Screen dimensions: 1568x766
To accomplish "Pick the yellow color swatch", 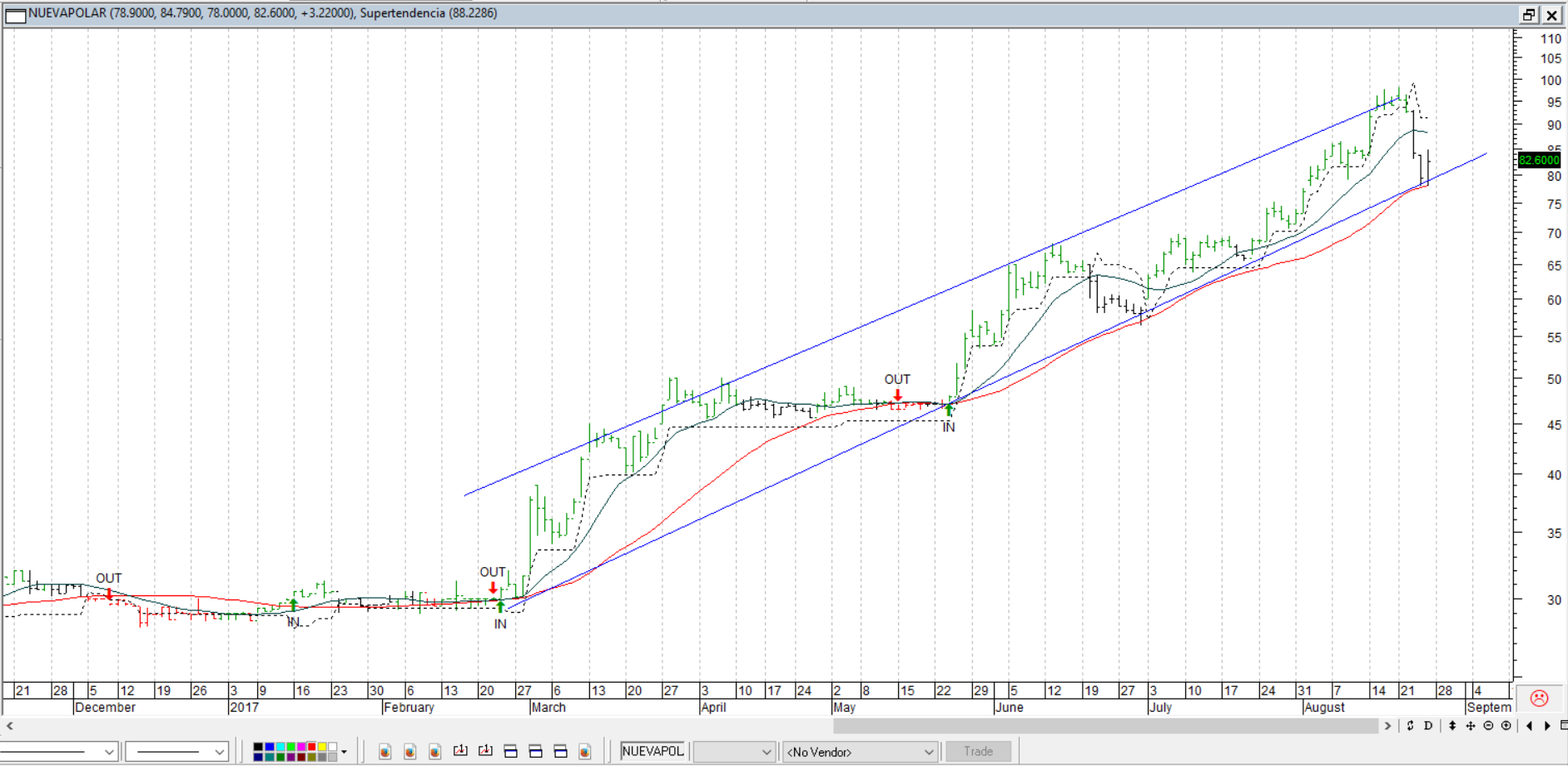I will click(322, 747).
